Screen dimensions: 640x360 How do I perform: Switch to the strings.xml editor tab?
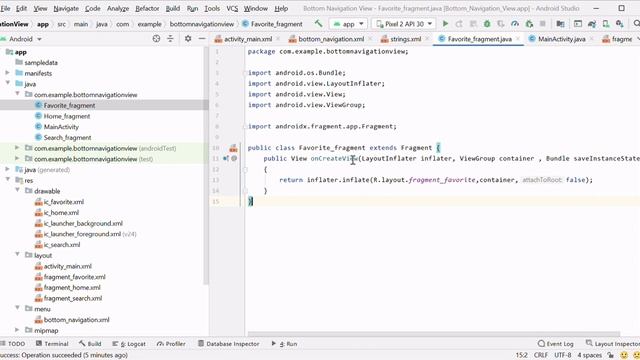(405, 39)
